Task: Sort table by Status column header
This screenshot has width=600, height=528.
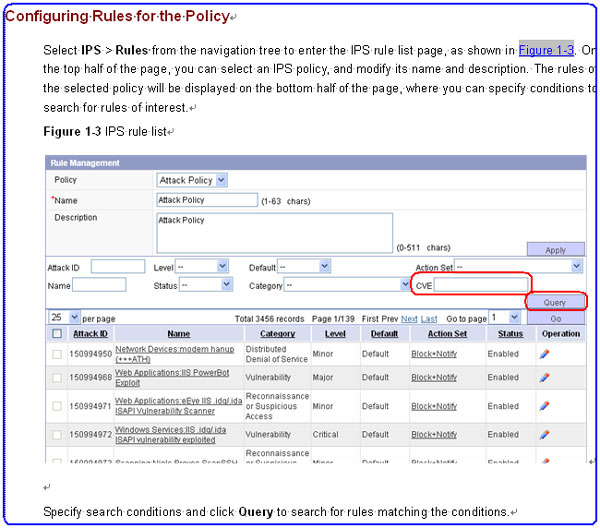Action: [x=510, y=334]
